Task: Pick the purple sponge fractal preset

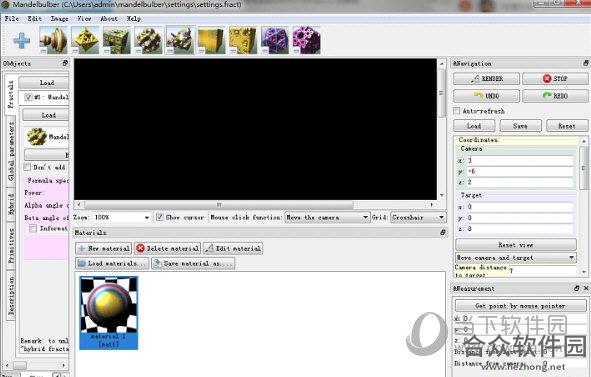Action: click(x=275, y=40)
